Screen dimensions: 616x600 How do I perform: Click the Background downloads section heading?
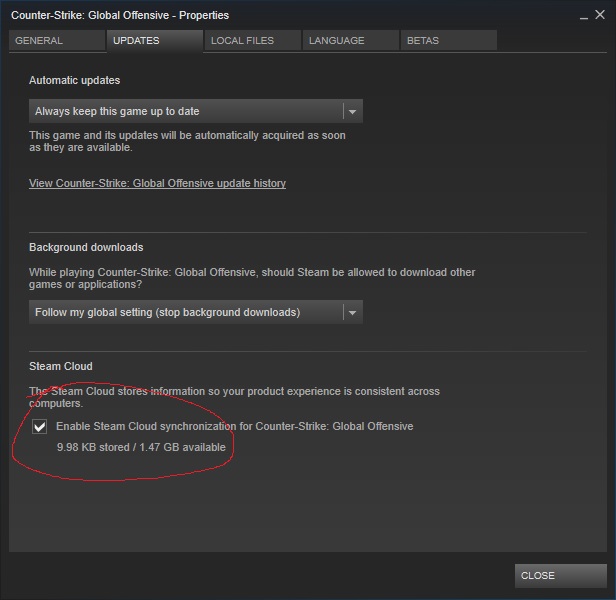tap(86, 247)
